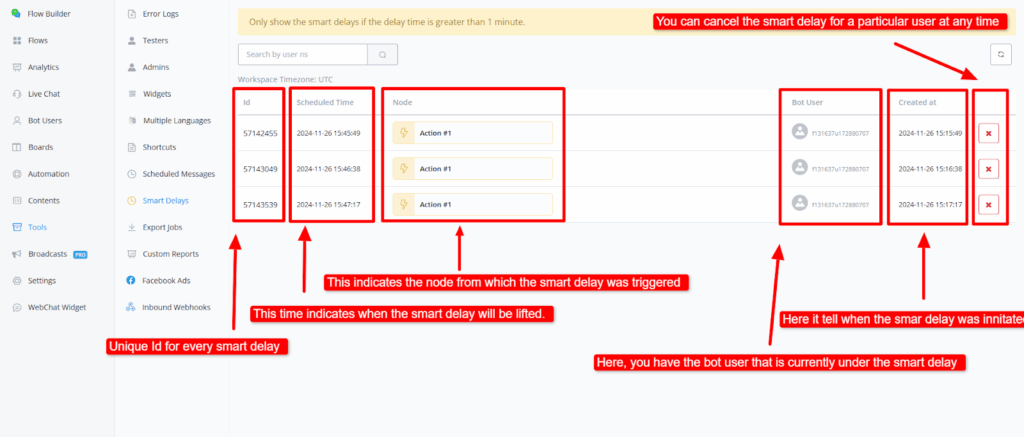
Task: Click bot user avatar in first row
Action: click(799, 132)
